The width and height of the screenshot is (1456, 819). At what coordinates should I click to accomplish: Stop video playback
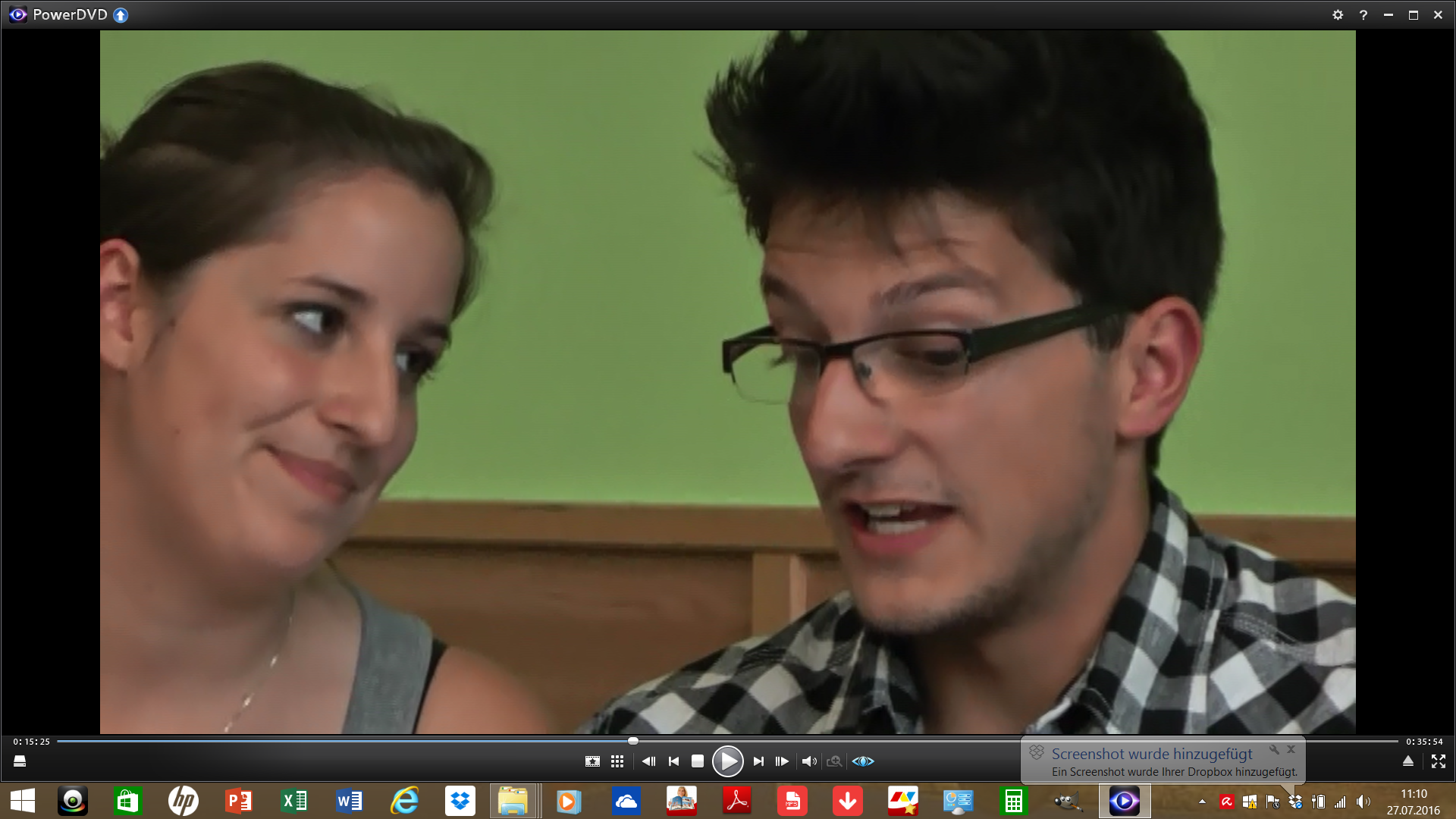698,761
